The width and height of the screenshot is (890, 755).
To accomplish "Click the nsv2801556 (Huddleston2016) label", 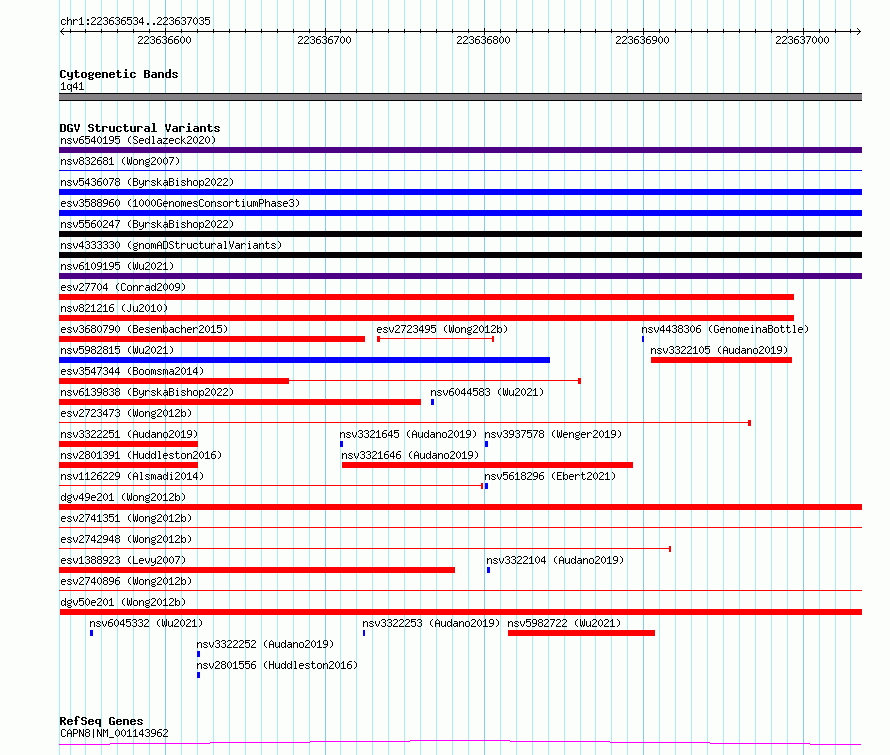I will pyautogui.click(x=277, y=665).
